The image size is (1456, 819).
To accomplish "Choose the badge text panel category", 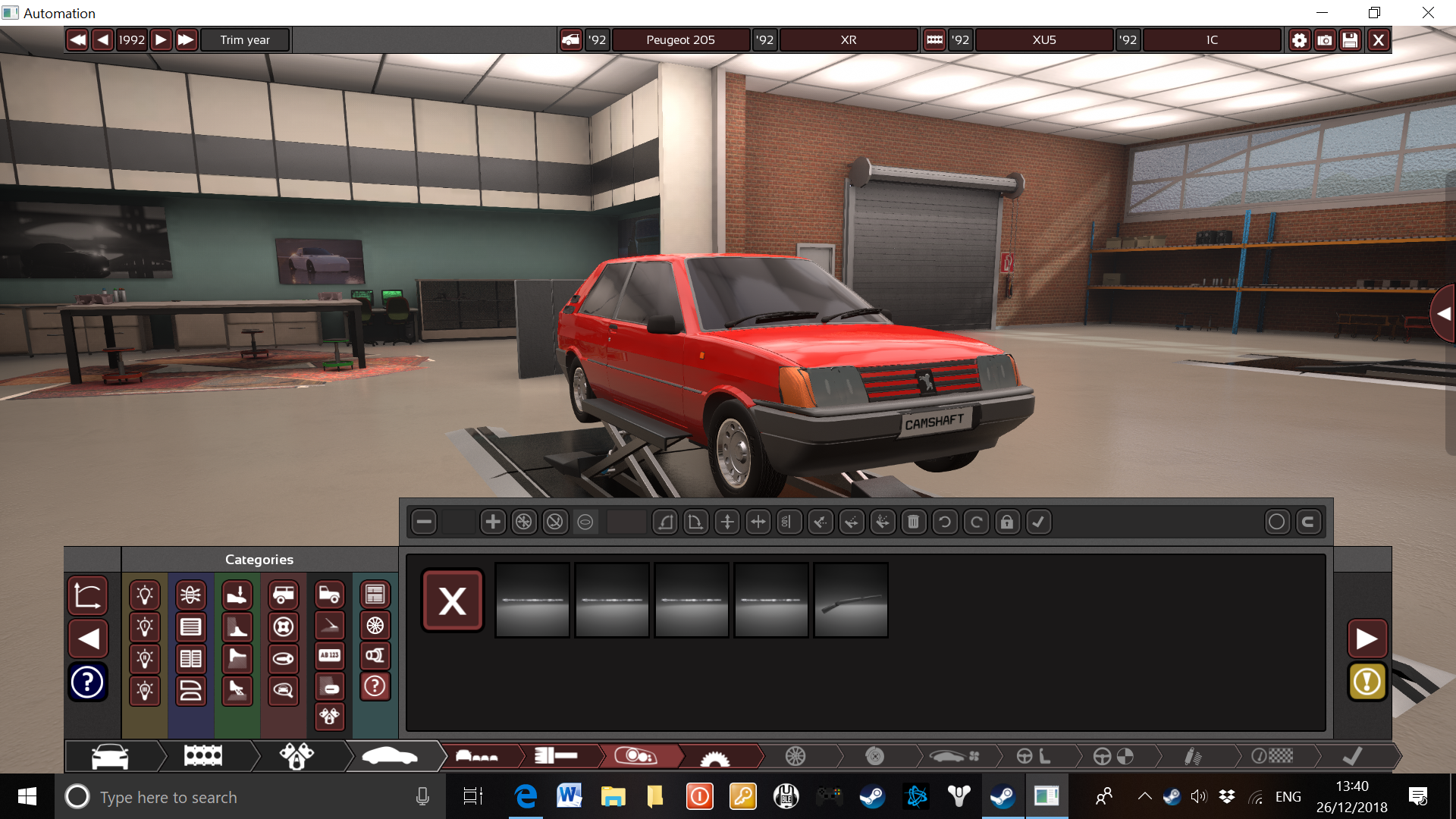I will (x=375, y=595).
